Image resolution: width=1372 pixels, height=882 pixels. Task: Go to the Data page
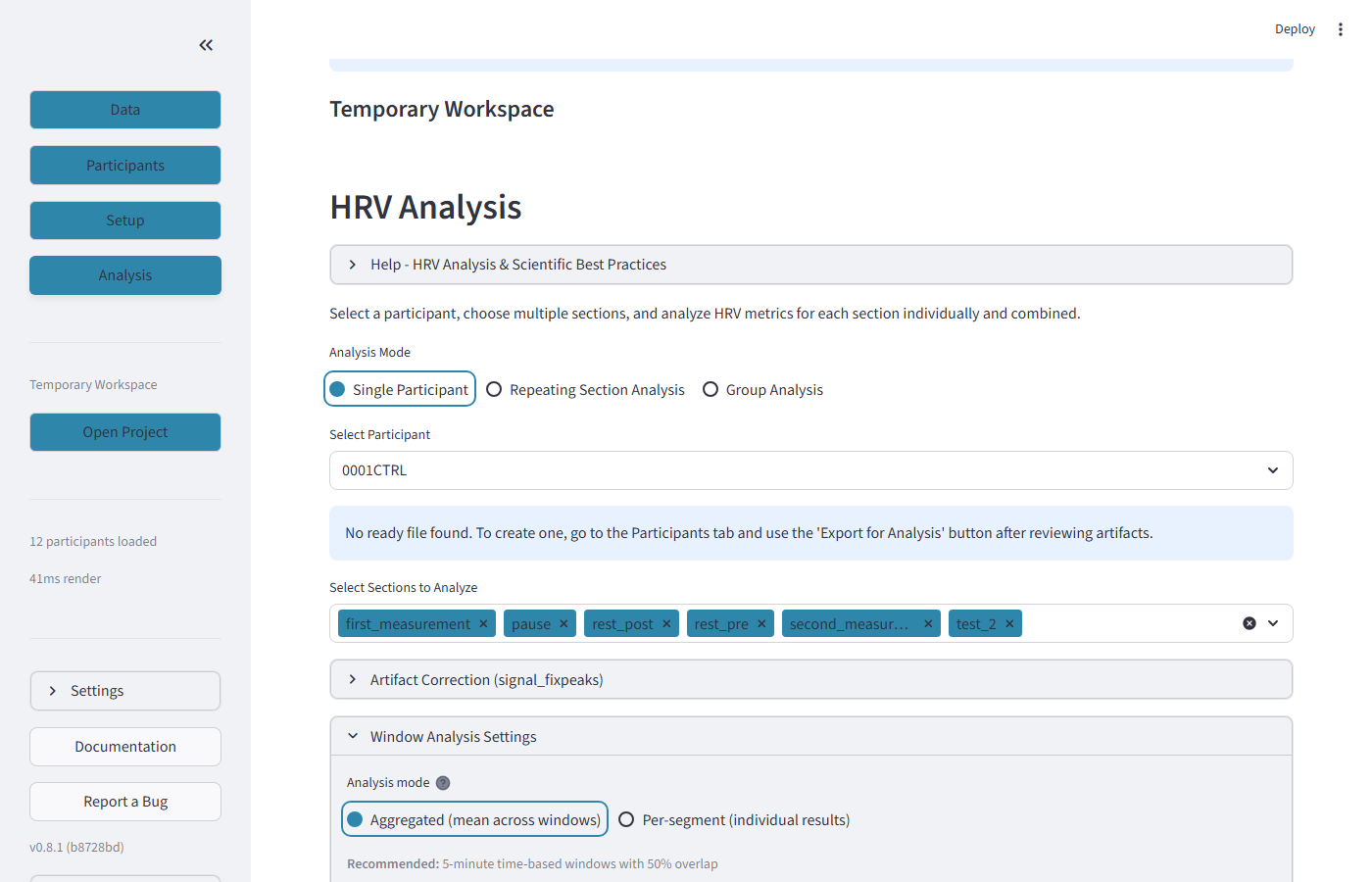[x=125, y=110]
